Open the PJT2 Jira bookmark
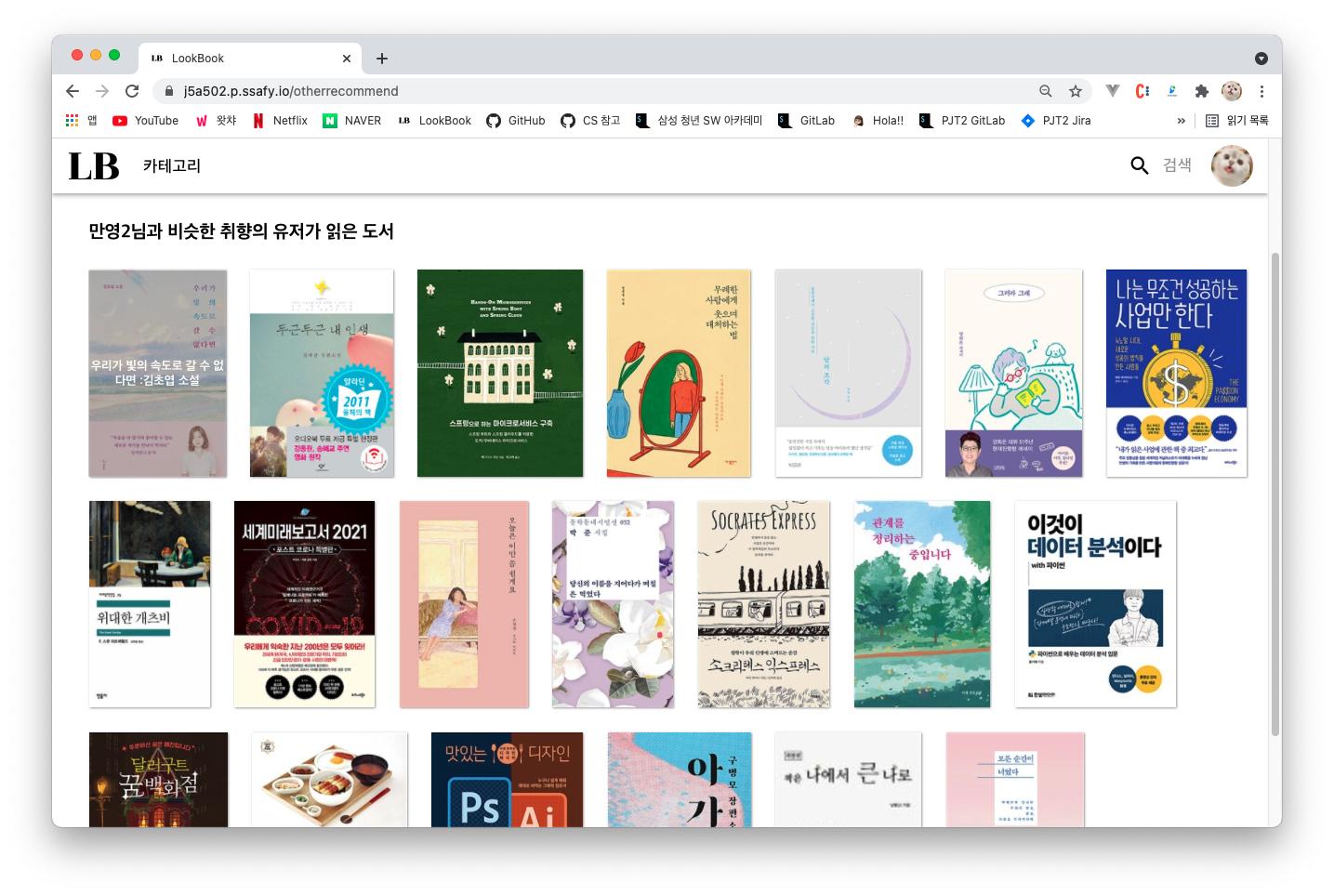Viewport: 1334px width, 896px height. pos(1056,120)
